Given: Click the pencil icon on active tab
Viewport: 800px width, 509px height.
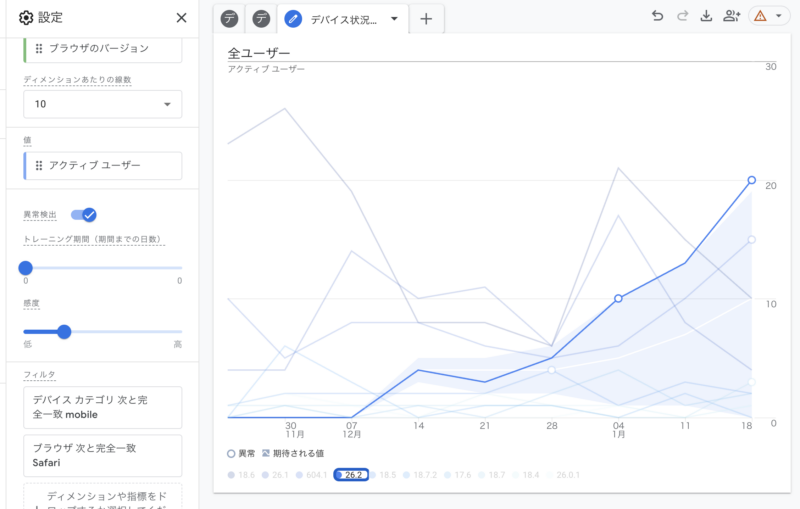Looking at the screenshot, I should point(293,19).
